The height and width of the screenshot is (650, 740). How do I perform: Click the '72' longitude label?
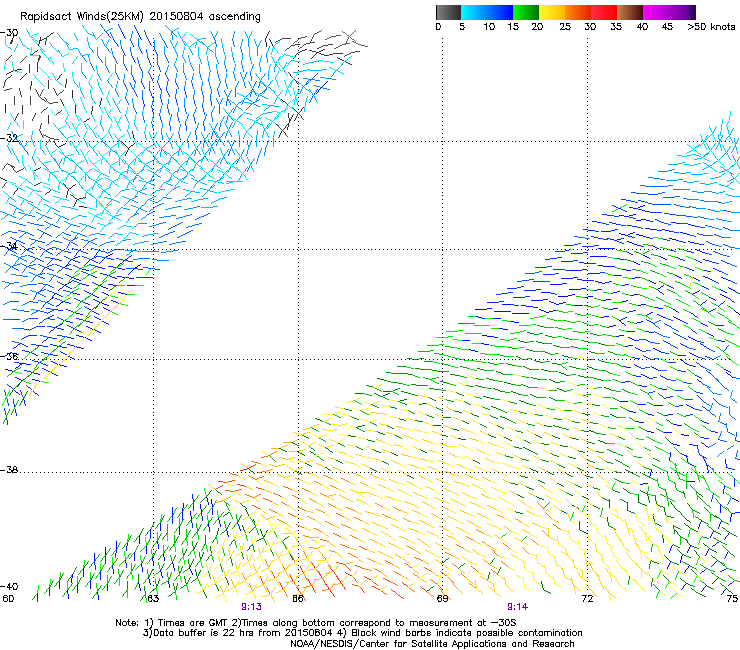(x=587, y=599)
